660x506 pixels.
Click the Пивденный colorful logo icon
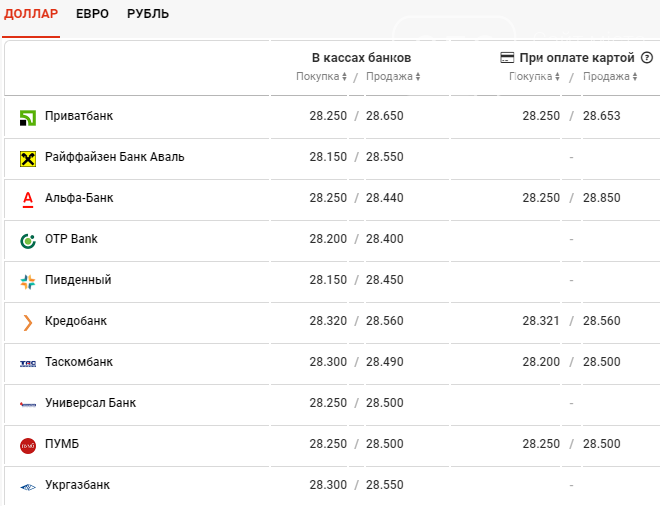[28, 282]
